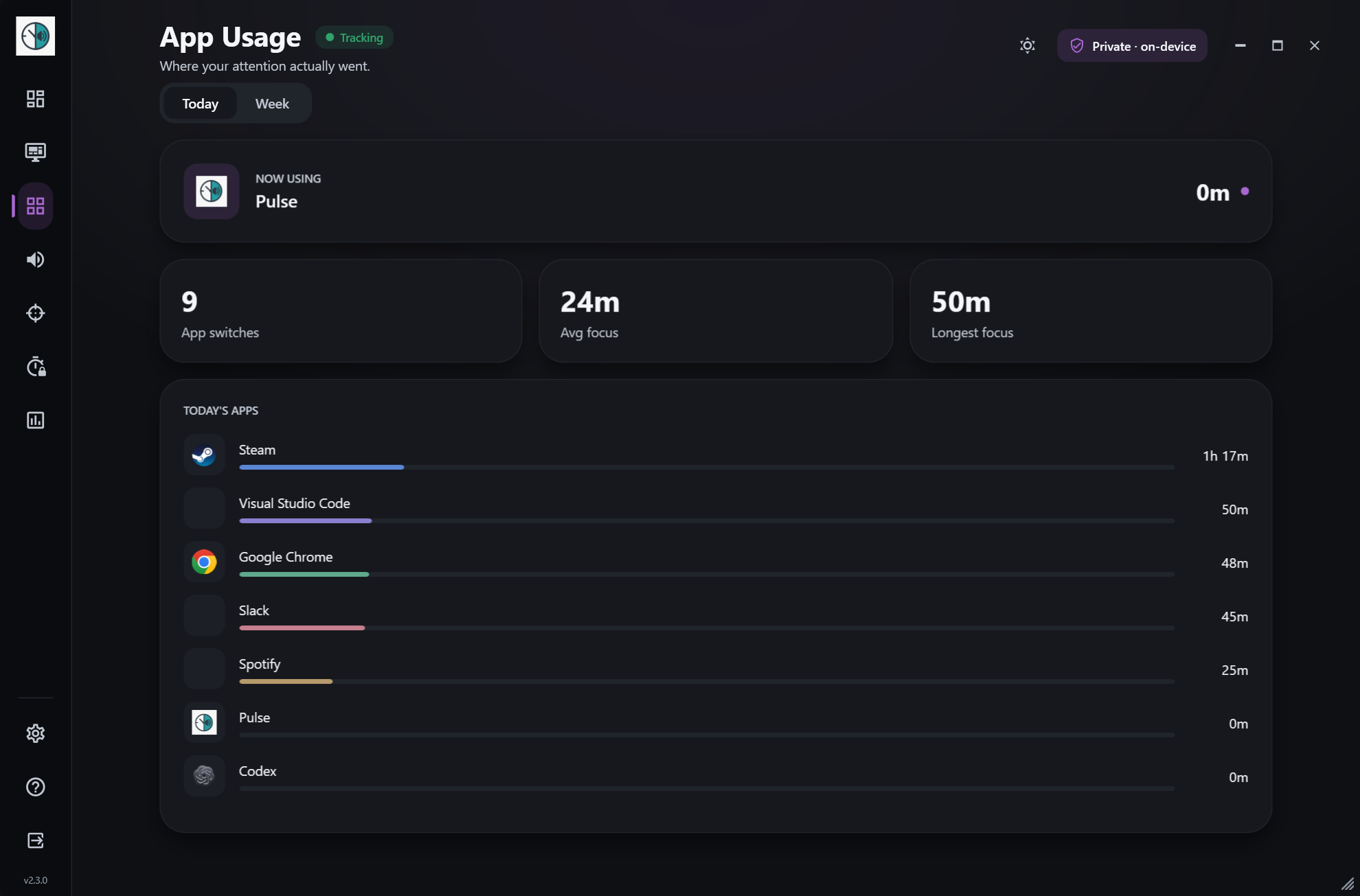Click the Slack icon placeholder
The height and width of the screenshot is (896, 1360).
(x=204, y=615)
